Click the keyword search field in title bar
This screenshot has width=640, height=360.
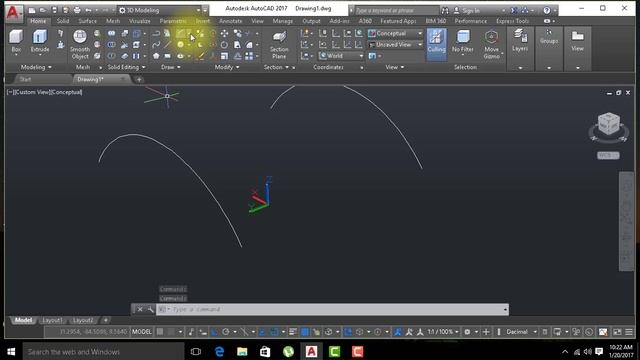(x=396, y=10)
